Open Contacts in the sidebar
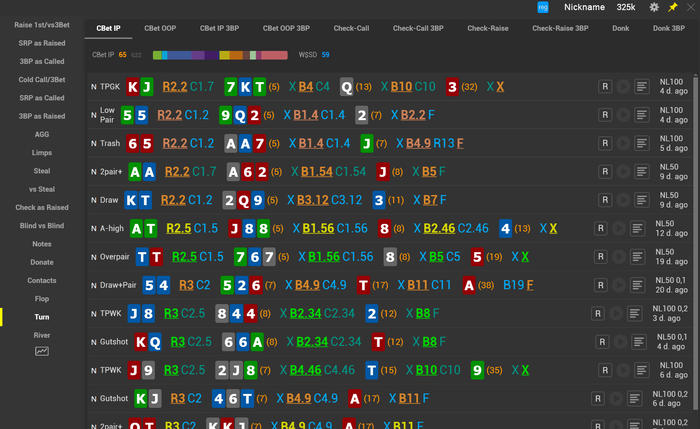This screenshot has height=429, width=700. click(x=42, y=281)
